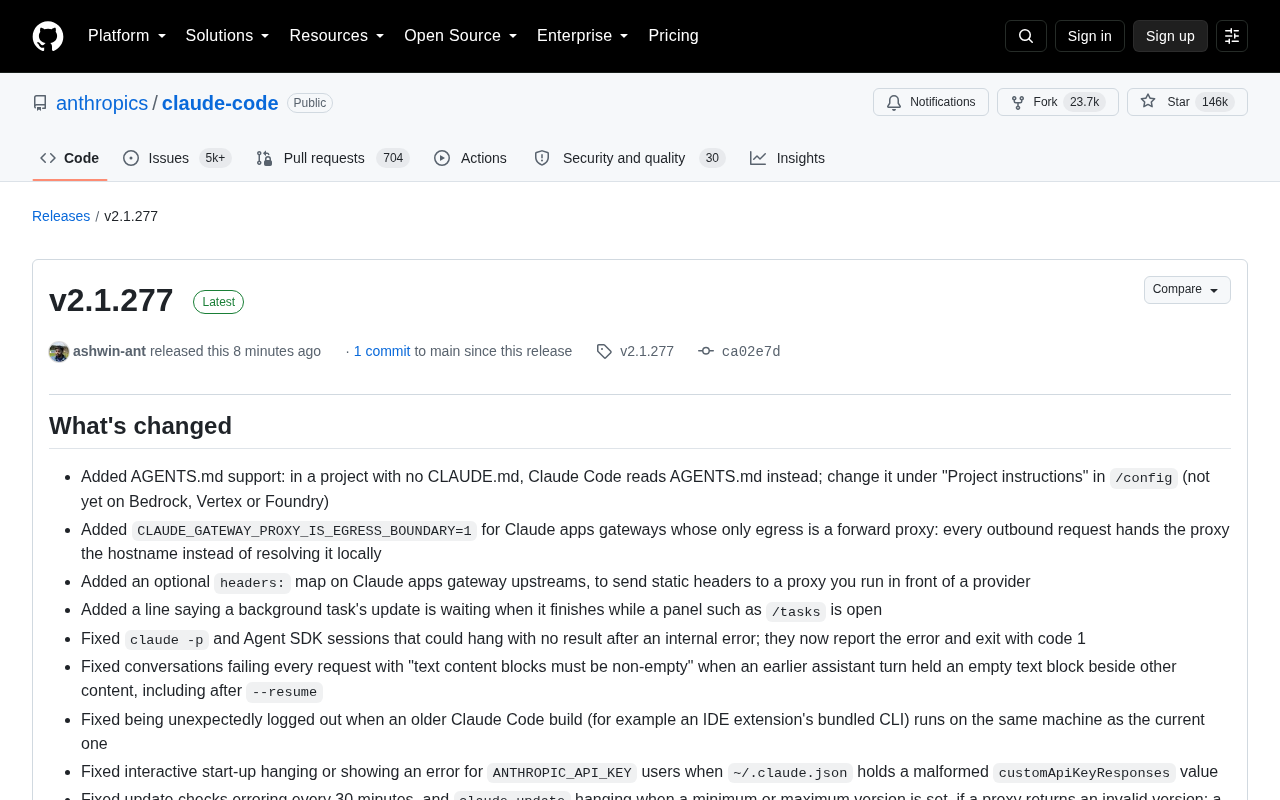Click the CLAUDE_GATEWAY_PROXY_IS_EGRESS_BOUNDARY=1 code text
The image size is (1280, 800).
(x=304, y=531)
